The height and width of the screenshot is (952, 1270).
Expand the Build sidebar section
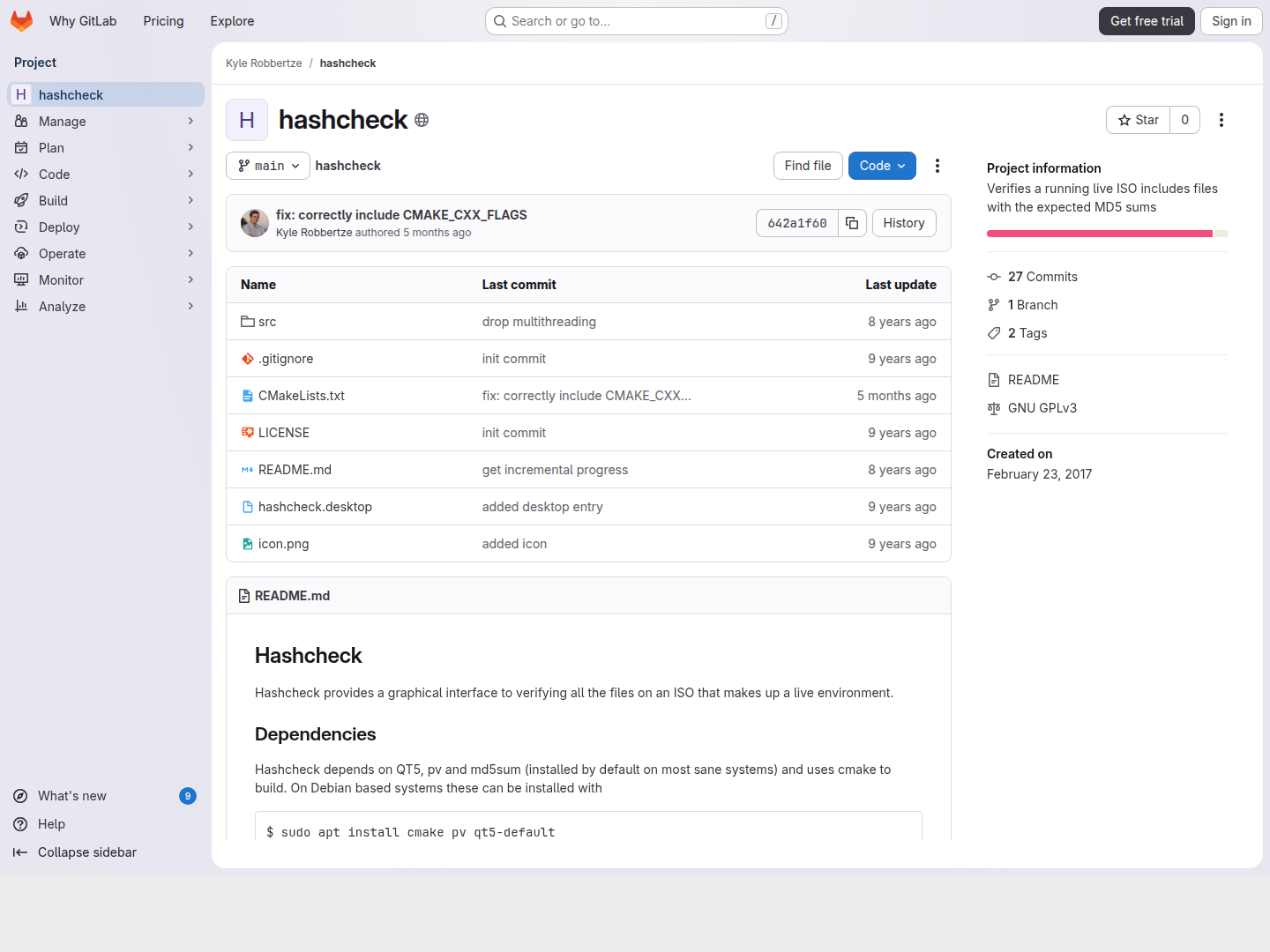point(106,201)
